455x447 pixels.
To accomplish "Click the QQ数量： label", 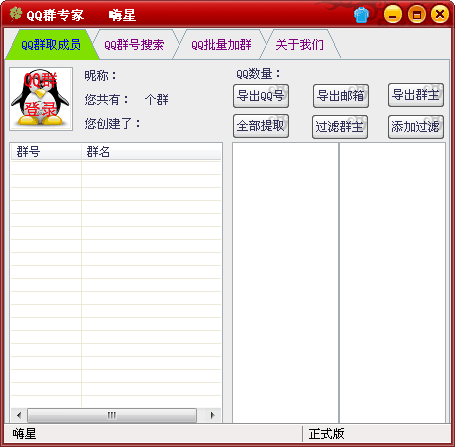I will pyautogui.click(x=258, y=74).
